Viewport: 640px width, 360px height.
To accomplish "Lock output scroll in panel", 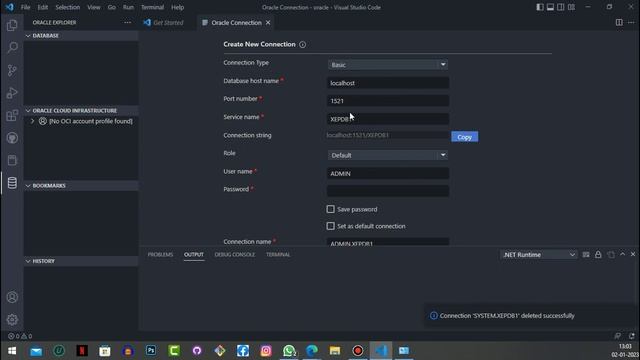I will click(598, 255).
